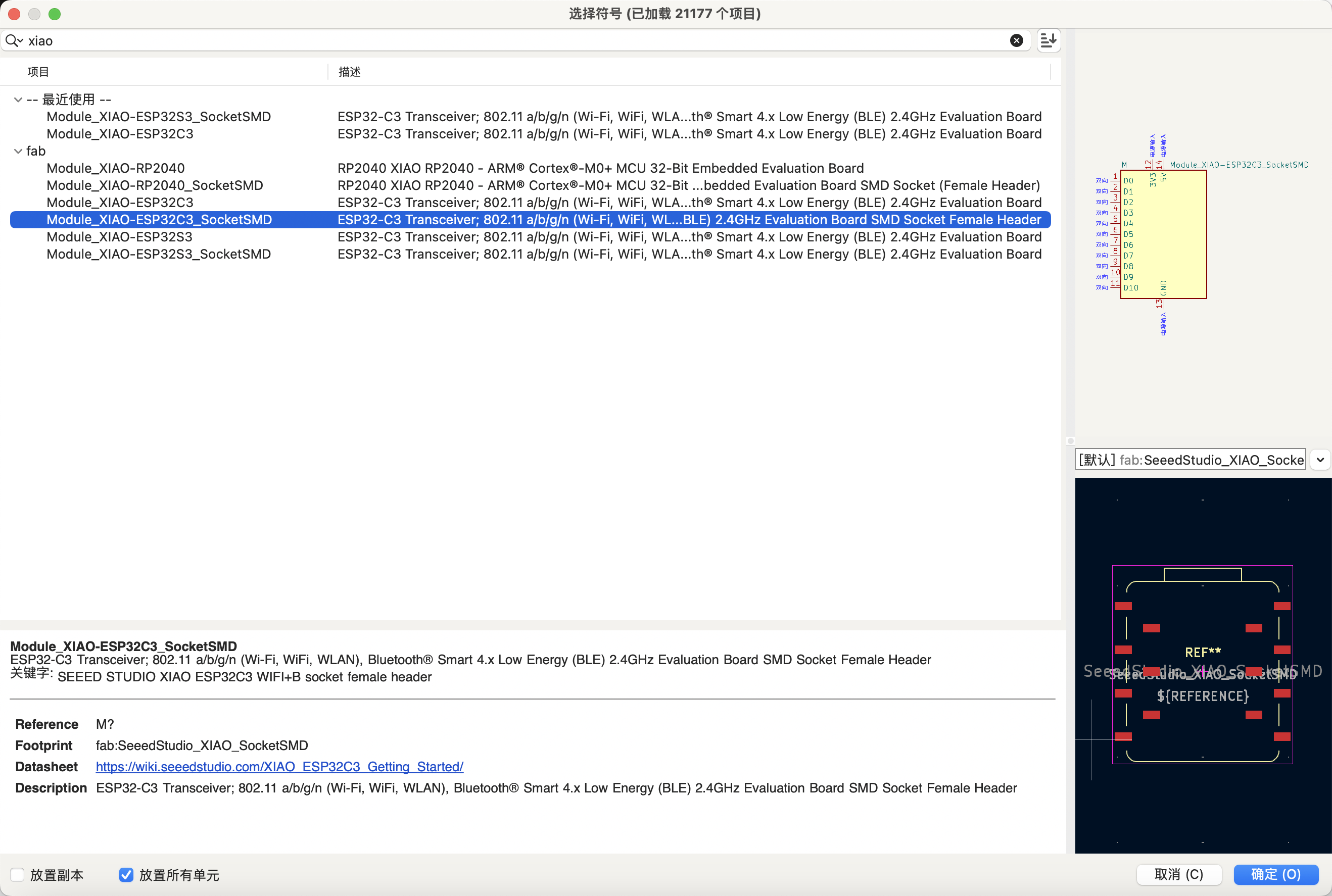Click the Reference value M?

click(105, 724)
